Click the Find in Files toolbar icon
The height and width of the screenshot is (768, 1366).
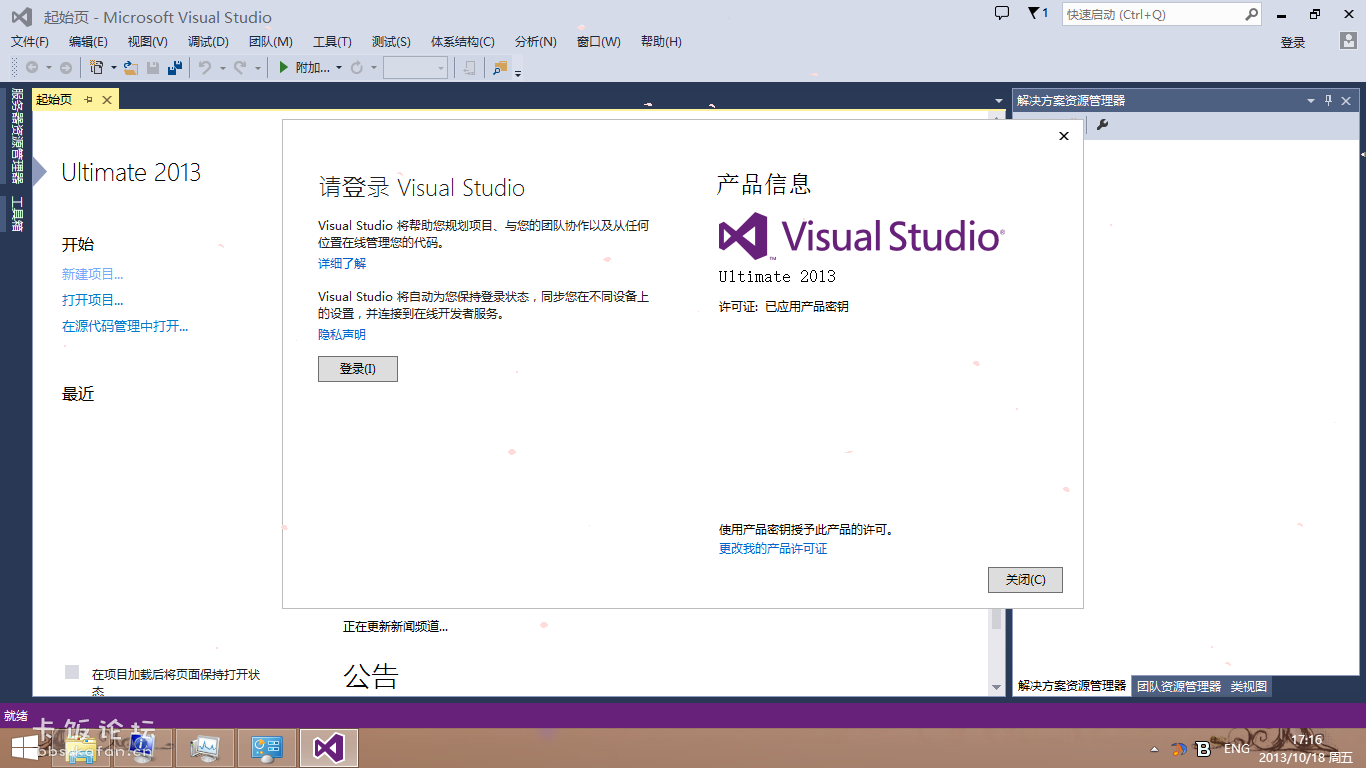pyautogui.click(x=500, y=68)
